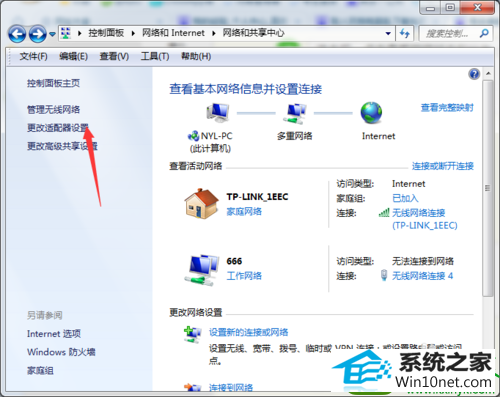
Task: Open 无线网络连接 4 link
Action: pos(422,276)
